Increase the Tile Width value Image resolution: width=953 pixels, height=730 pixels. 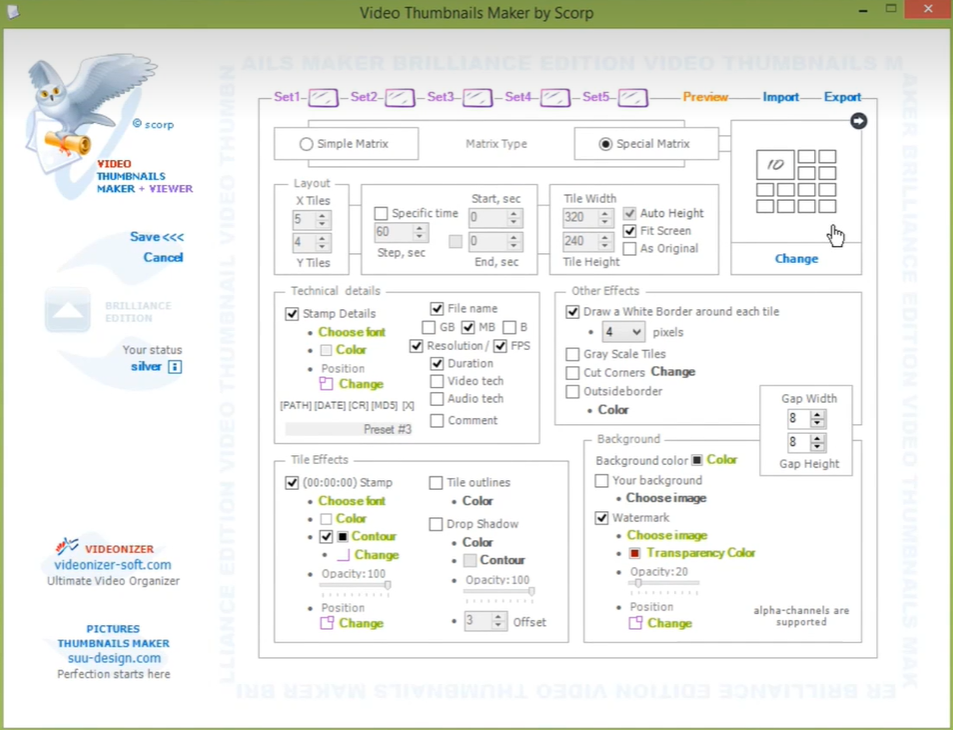pos(605,213)
